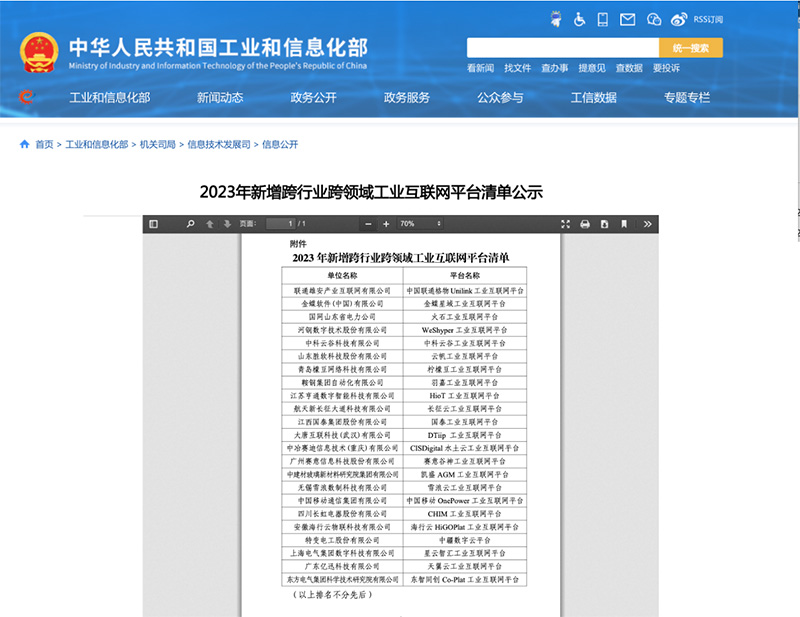Viewport: 800px width, 617px height.
Task: Go to 工业和信息化部 in breadcrumb
Action: pos(96,144)
